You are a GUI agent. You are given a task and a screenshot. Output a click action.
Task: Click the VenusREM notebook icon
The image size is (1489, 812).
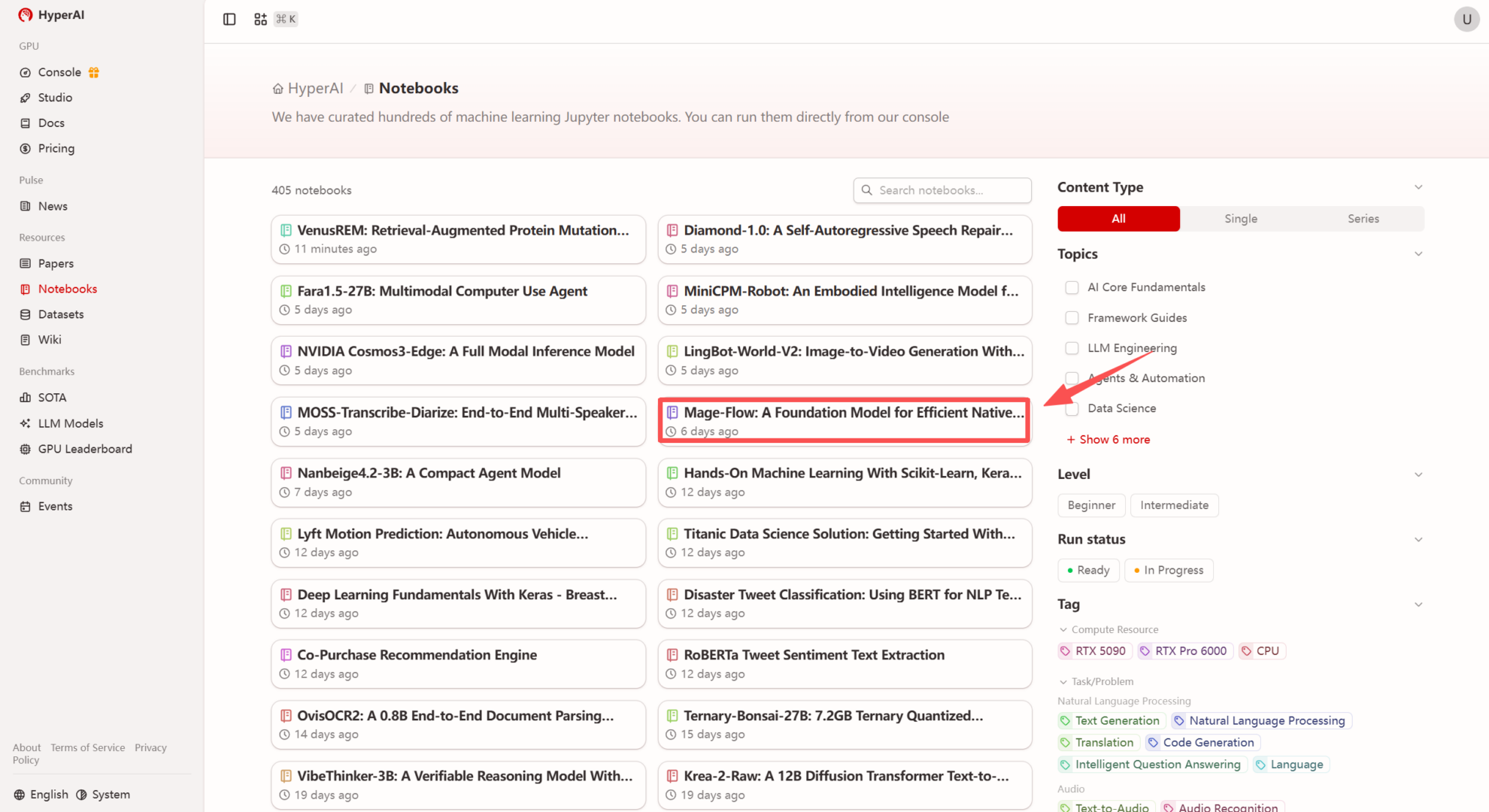[286, 230]
